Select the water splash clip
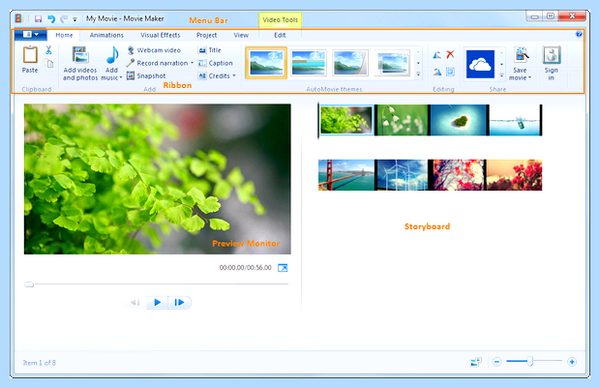This screenshot has width=600, height=388. 515,120
